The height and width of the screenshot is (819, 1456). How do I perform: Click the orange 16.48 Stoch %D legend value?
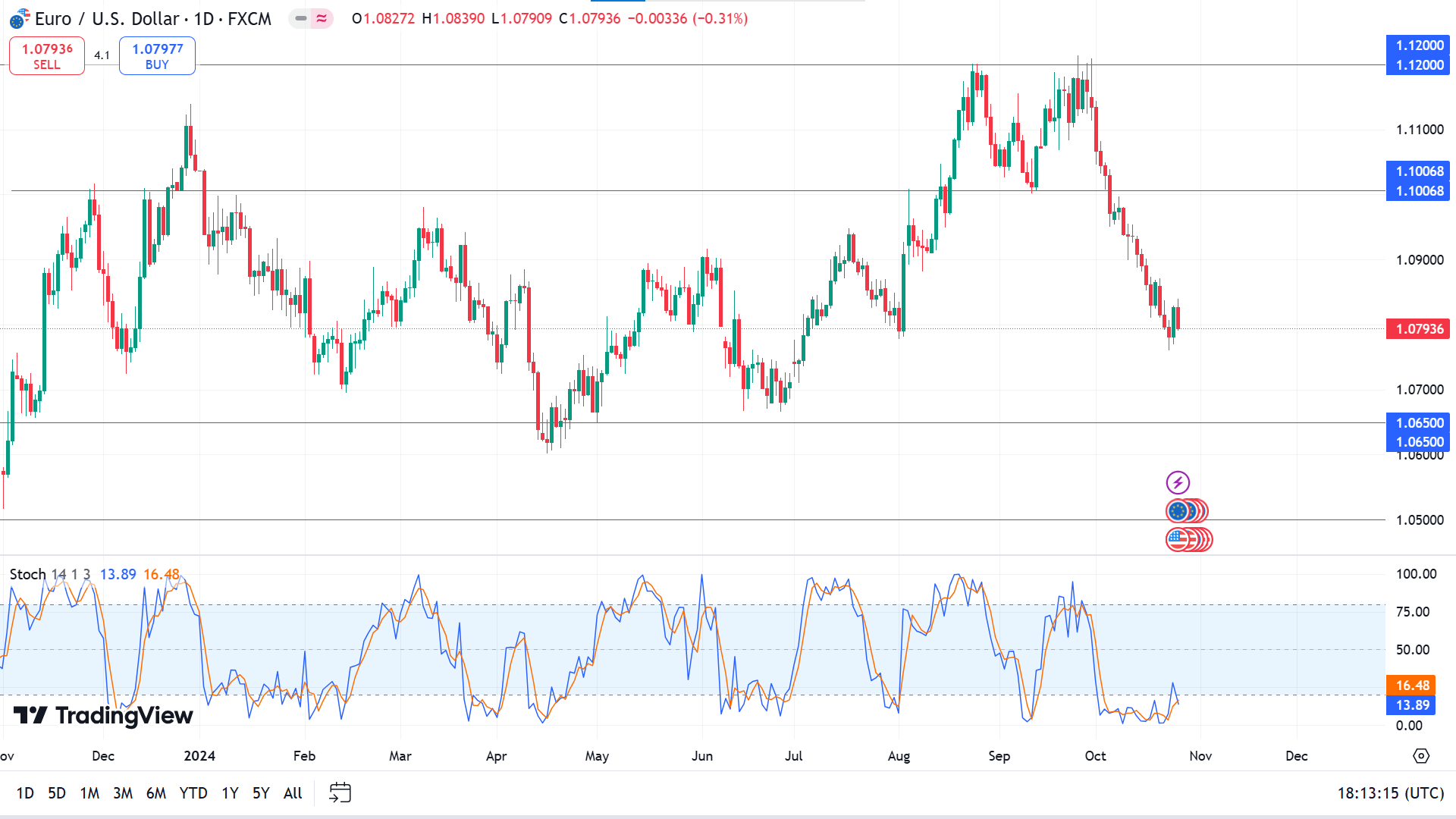(162, 574)
